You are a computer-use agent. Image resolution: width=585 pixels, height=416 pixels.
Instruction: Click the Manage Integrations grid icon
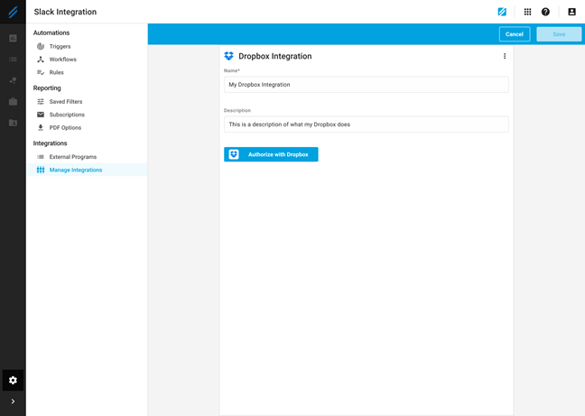[x=40, y=170]
